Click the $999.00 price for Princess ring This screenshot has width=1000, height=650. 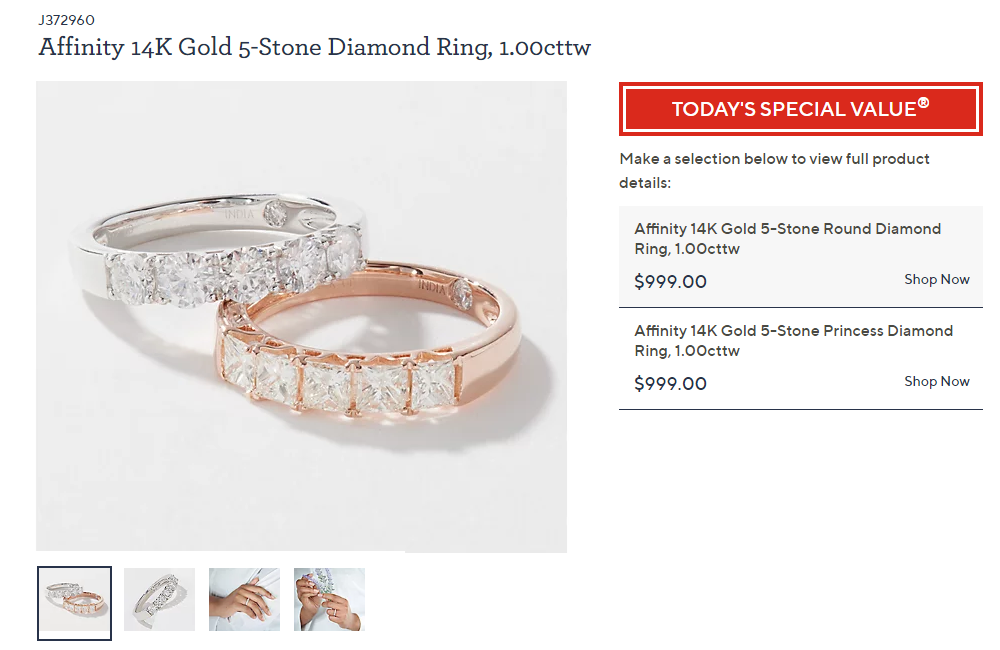670,384
